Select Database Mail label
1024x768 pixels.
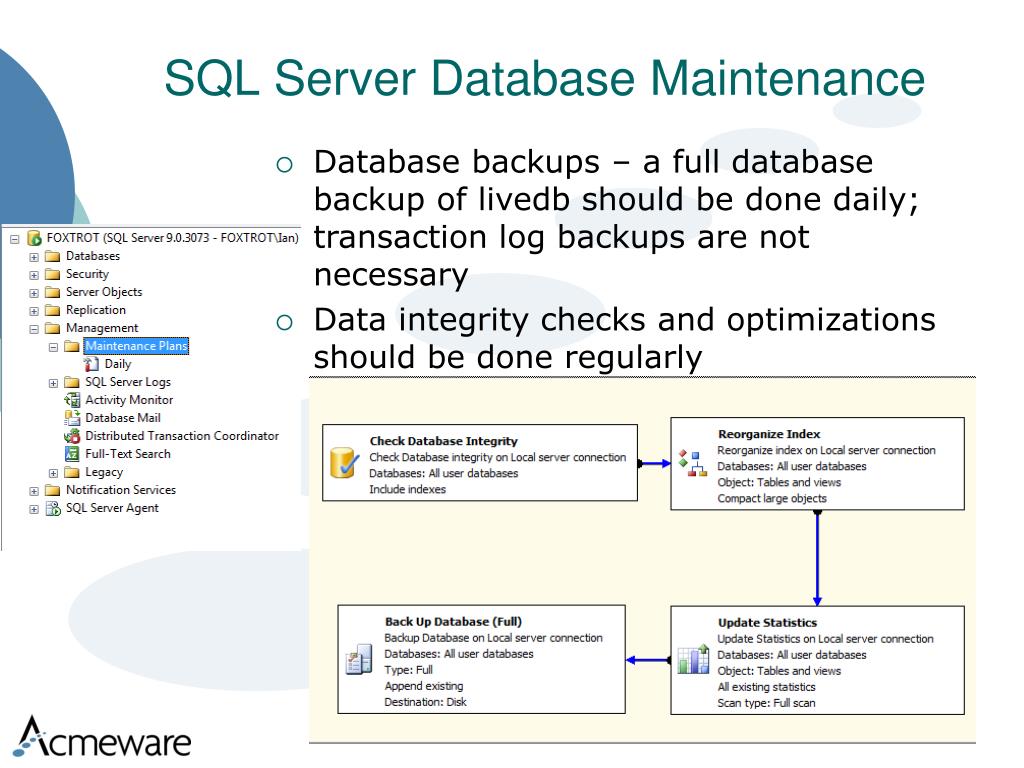point(123,418)
